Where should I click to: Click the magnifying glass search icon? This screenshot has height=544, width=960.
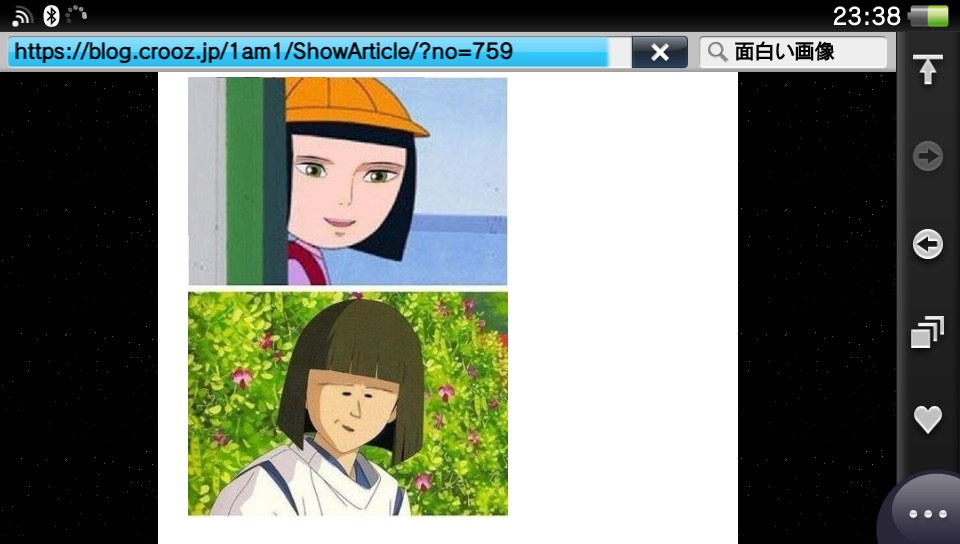click(x=717, y=52)
